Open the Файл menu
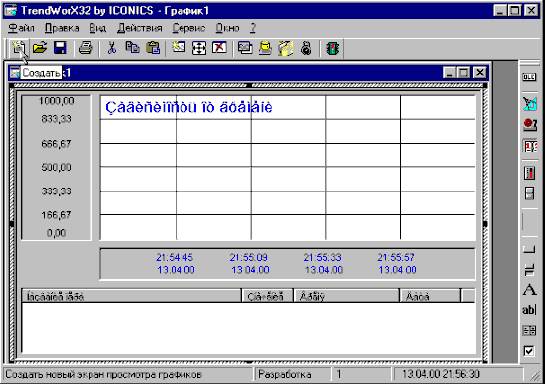 (x=21, y=28)
